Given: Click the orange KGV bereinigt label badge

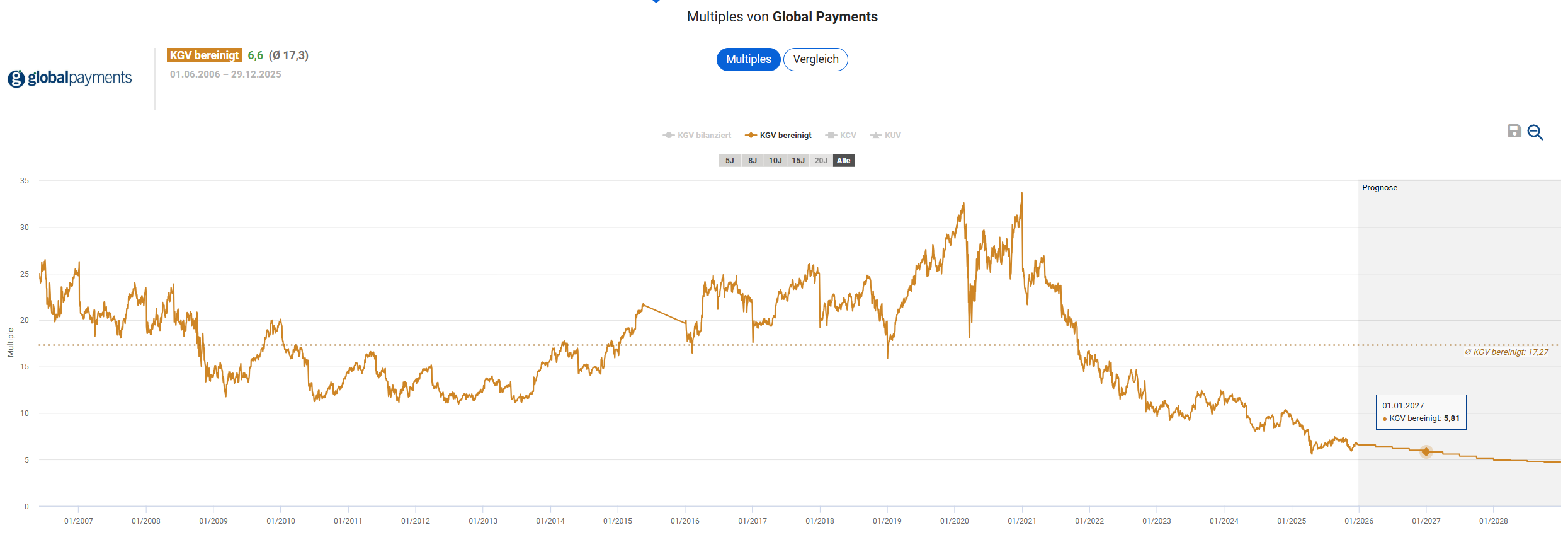Looking at the screenshot, I should (204, 55).
